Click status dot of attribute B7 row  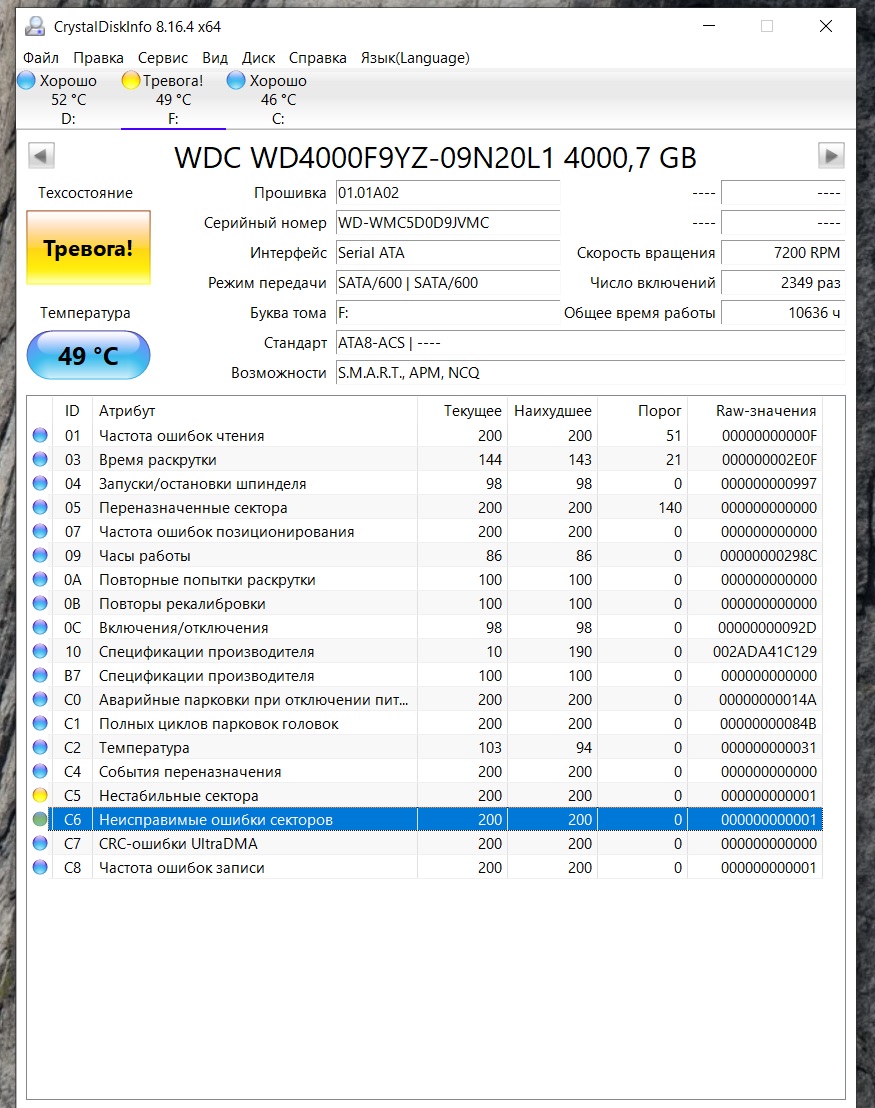(x=40, y=676)
